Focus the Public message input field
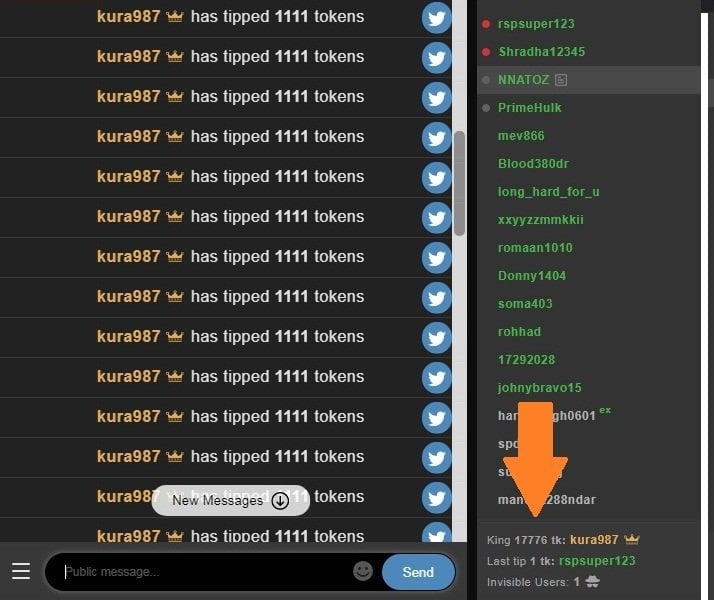The width and height of the screenshot is (714, 600). click(x=207, y=572)
